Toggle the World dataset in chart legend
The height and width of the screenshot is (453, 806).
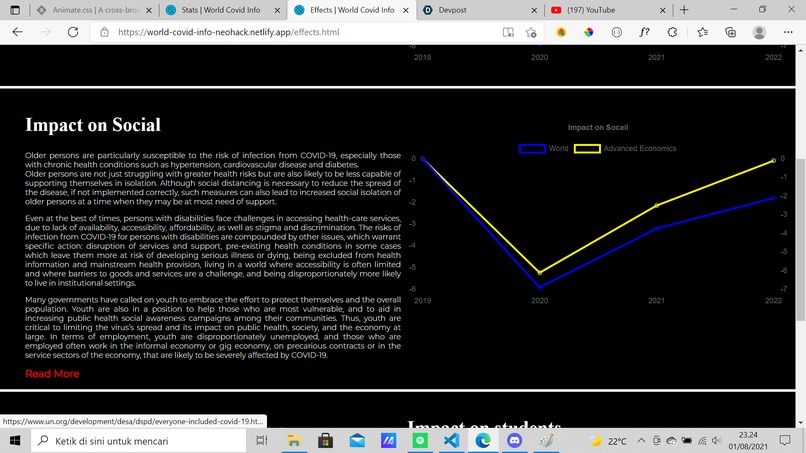point(543,149)
